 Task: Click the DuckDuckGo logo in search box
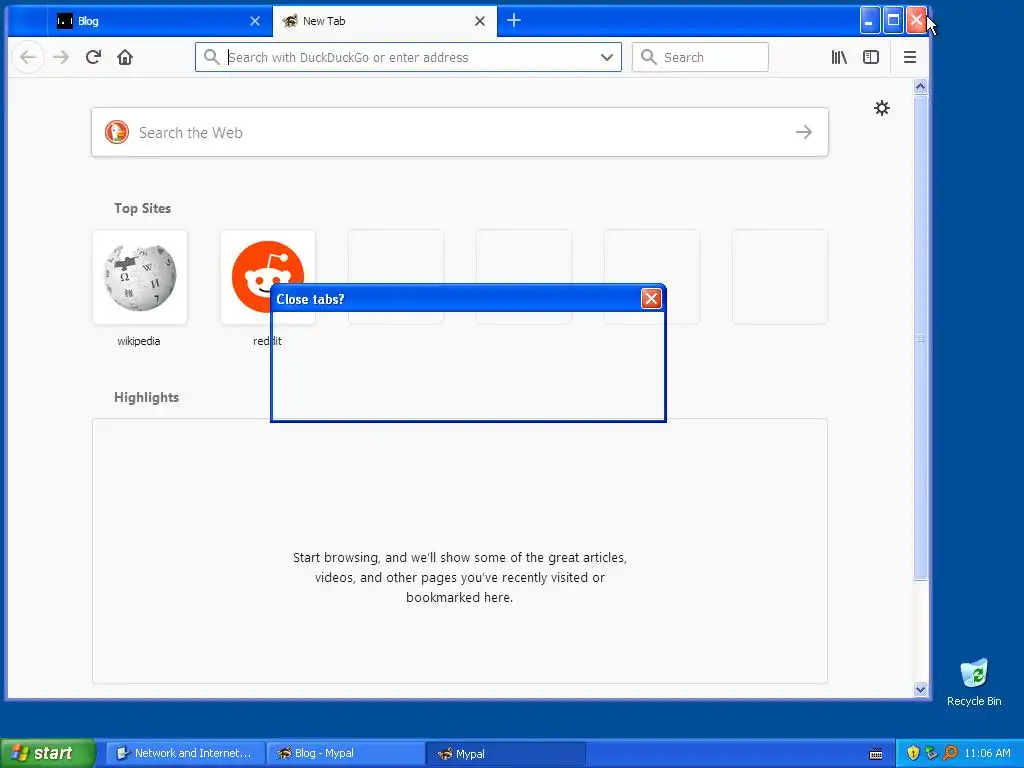(117, 132)
